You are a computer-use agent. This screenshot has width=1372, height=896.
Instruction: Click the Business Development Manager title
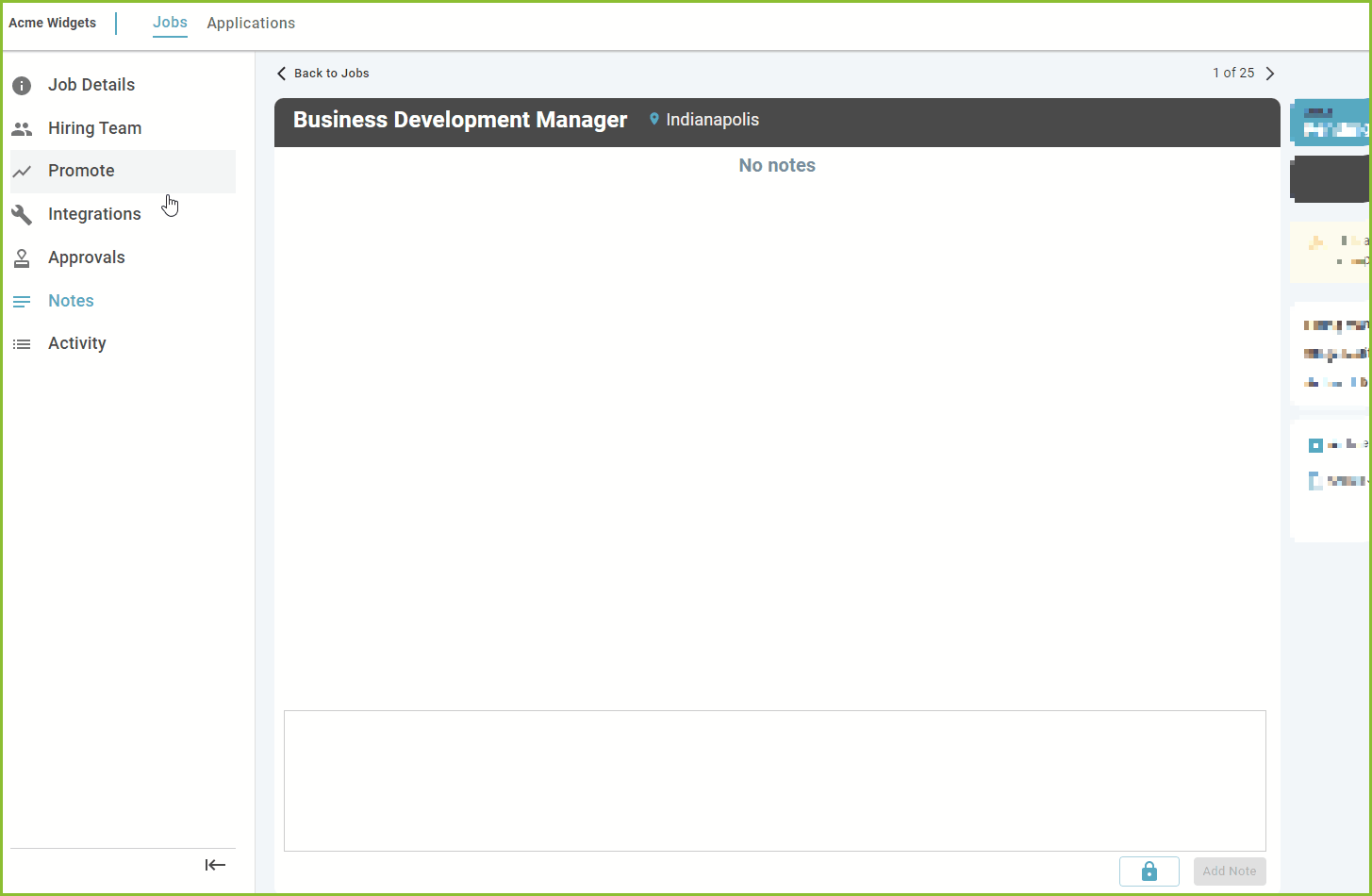(x=460, y=120)
